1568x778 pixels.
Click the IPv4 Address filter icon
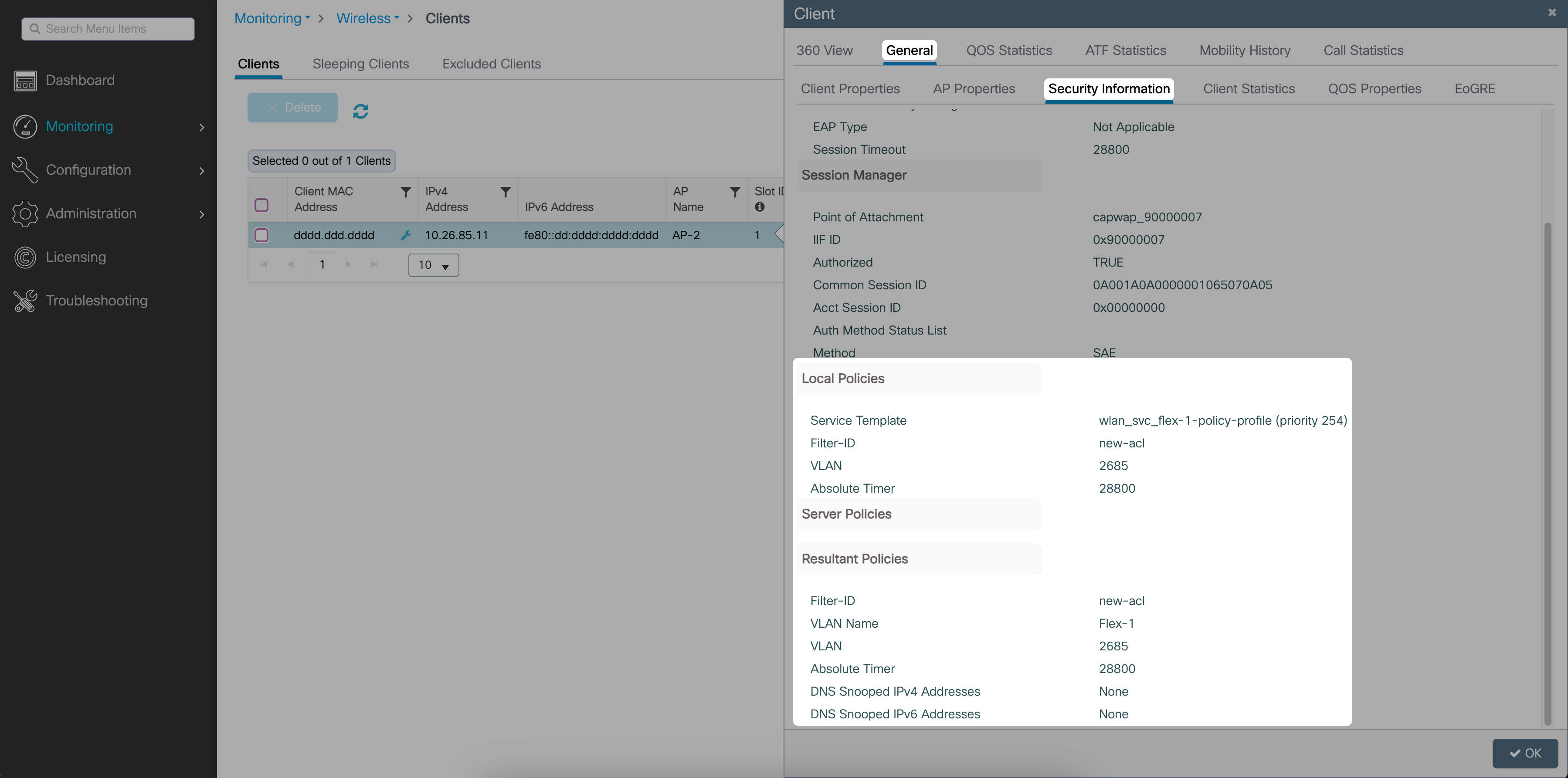(505, 192)
